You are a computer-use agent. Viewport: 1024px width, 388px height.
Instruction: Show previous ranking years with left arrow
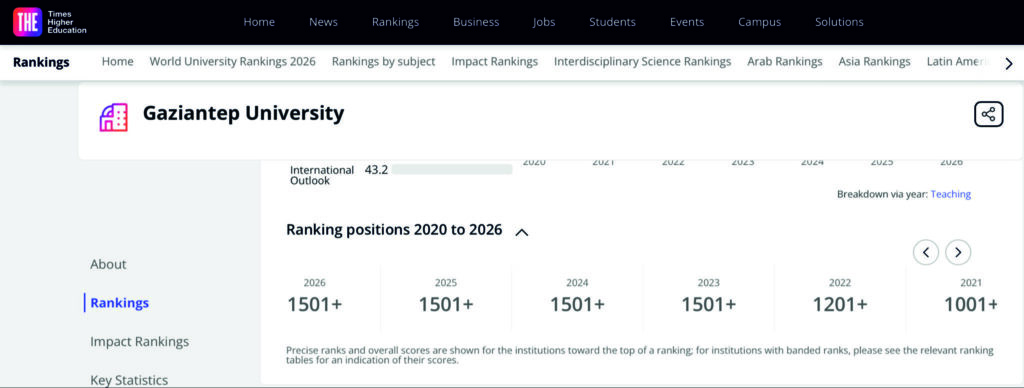pyautogui.click(x=925, y=252)
